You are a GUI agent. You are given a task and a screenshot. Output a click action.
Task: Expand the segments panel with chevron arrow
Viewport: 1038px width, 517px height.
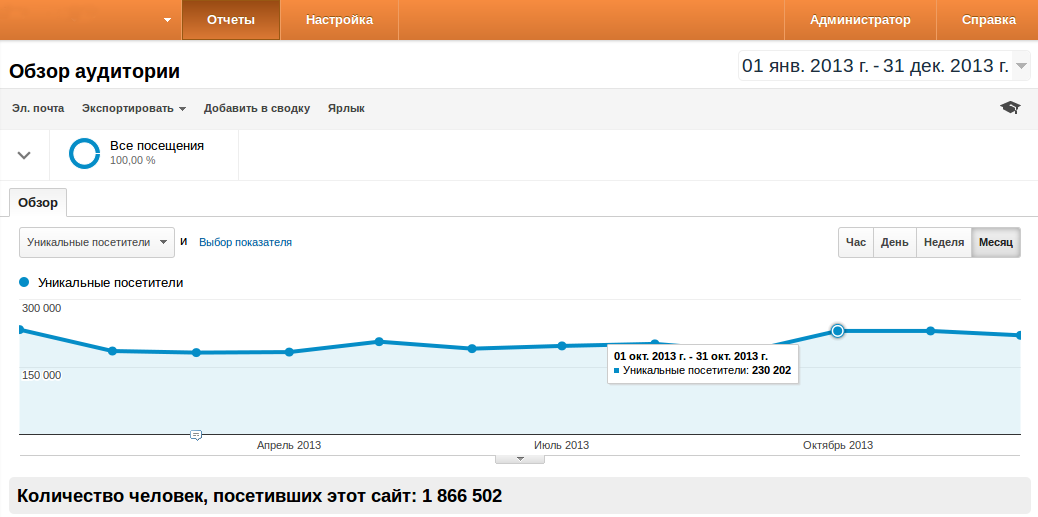coord(25,155)
